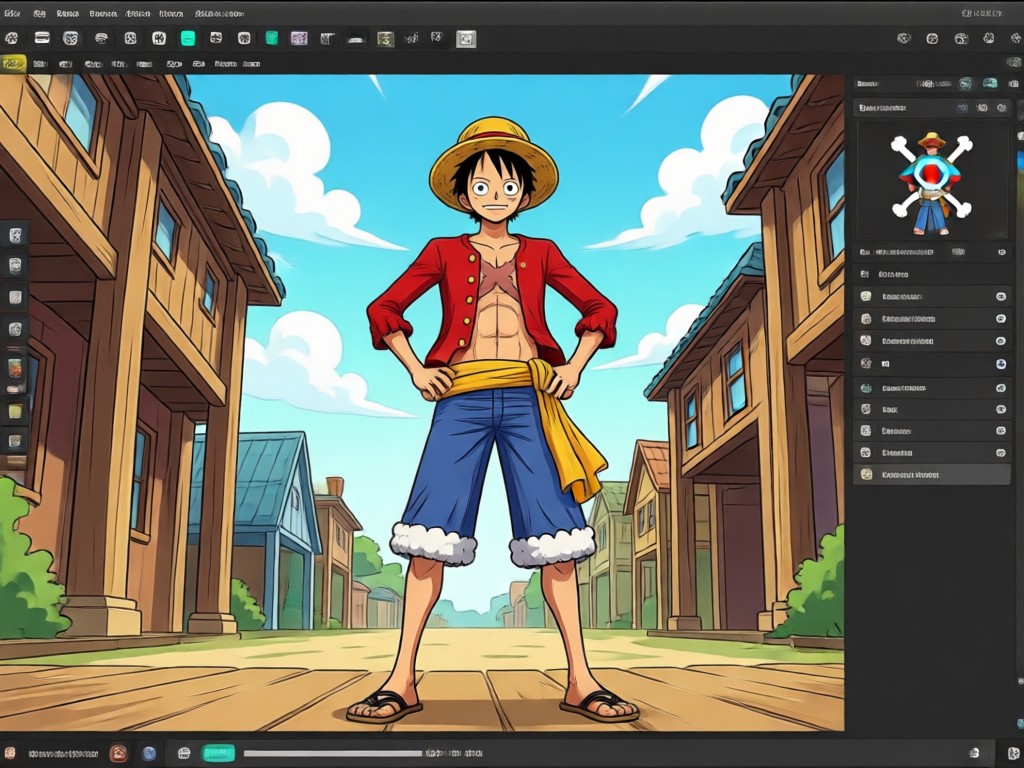1024x768 pixels.
Task: Toggle visibility of the seventh layer row
Action: pyautogui.click(x=1000, y=431)
